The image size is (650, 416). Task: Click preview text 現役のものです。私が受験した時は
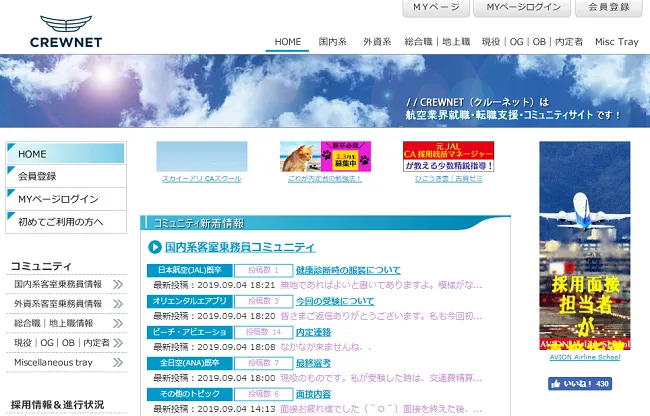click(x=381, y=378)
